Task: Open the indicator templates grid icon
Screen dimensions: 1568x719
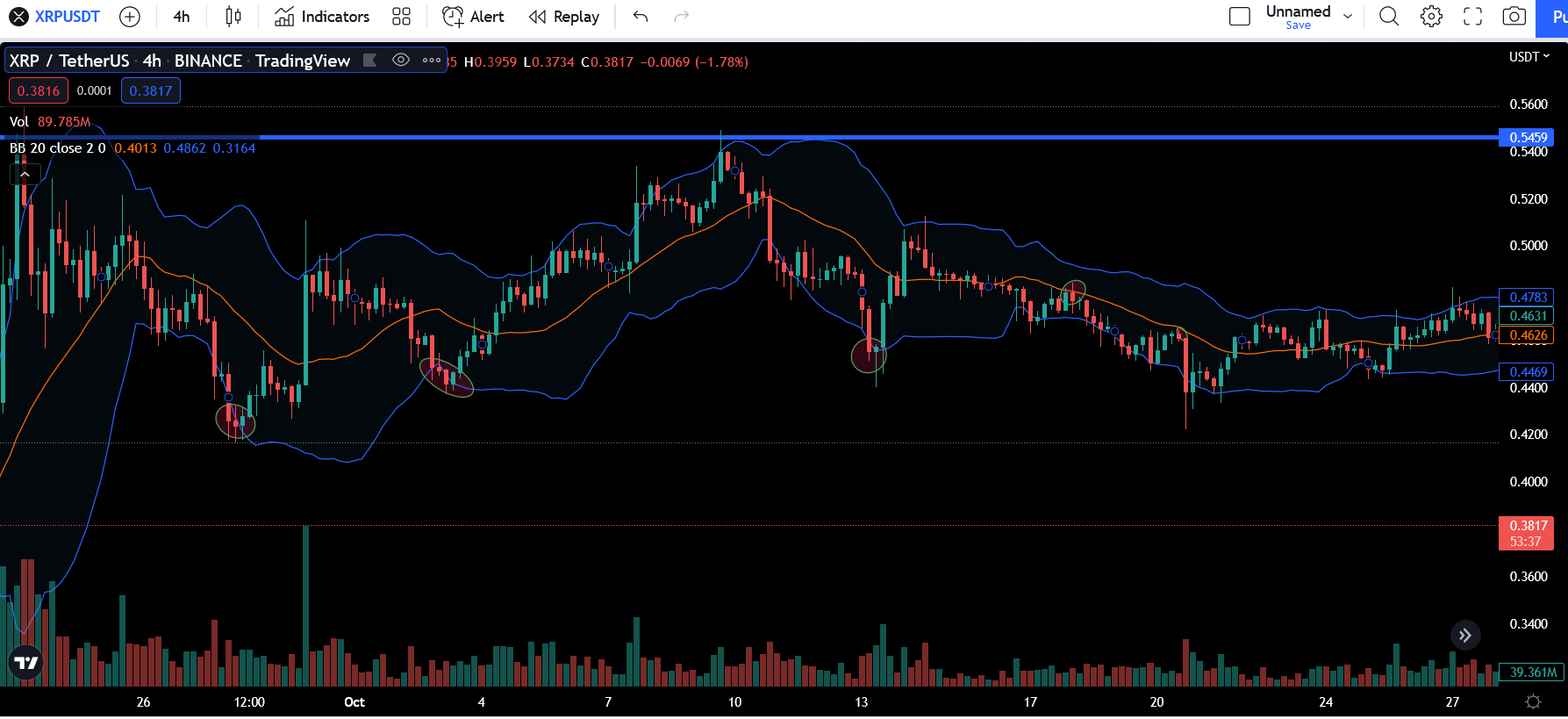Action: coord(401,17)
